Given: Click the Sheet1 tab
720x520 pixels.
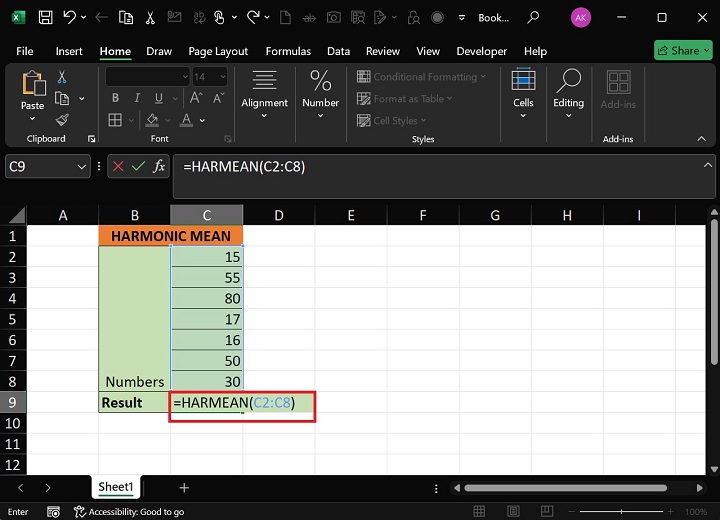Looking at the screenshot, I should coord(116,487).
